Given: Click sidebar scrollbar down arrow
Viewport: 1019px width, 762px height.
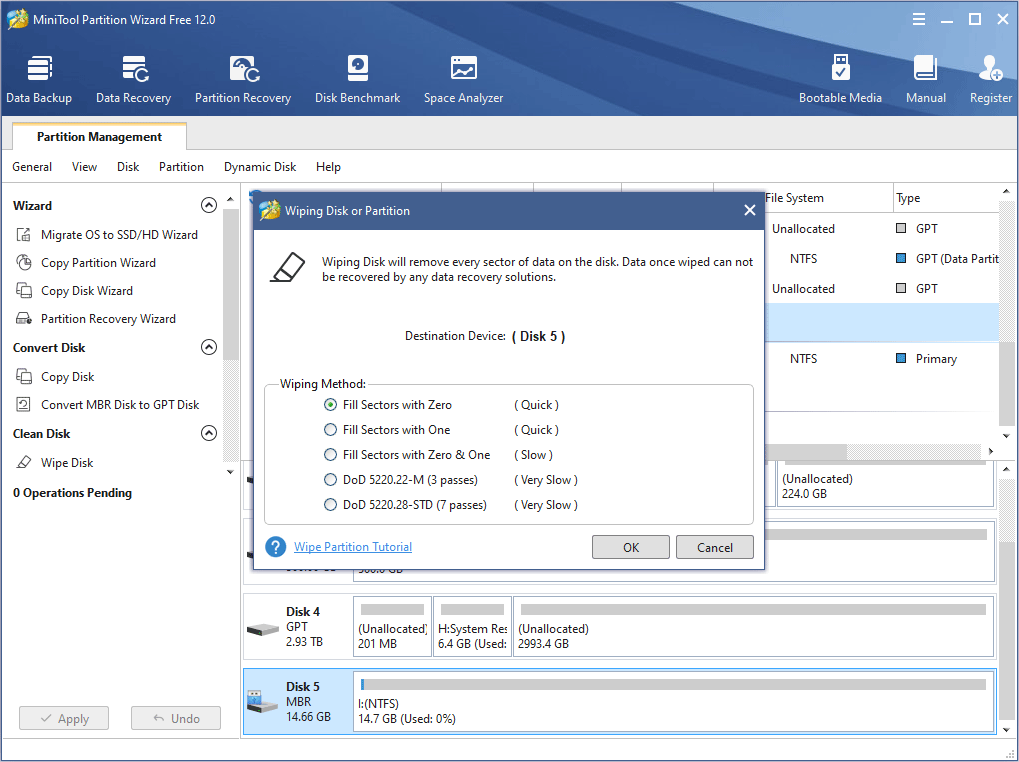Looking at the screenshot, I should [230, 472].
